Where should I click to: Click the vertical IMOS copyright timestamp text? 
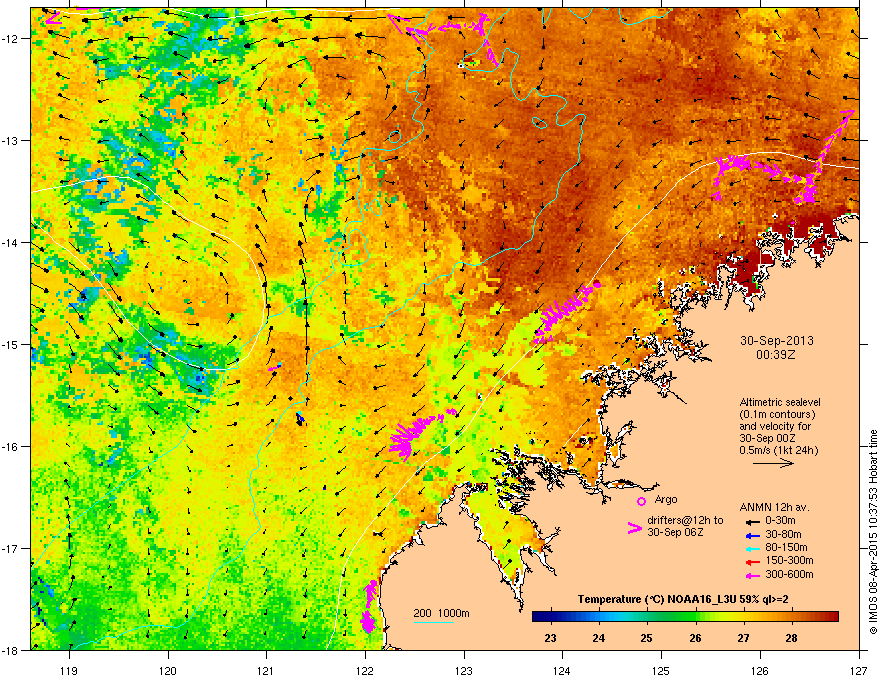point(873,532)
